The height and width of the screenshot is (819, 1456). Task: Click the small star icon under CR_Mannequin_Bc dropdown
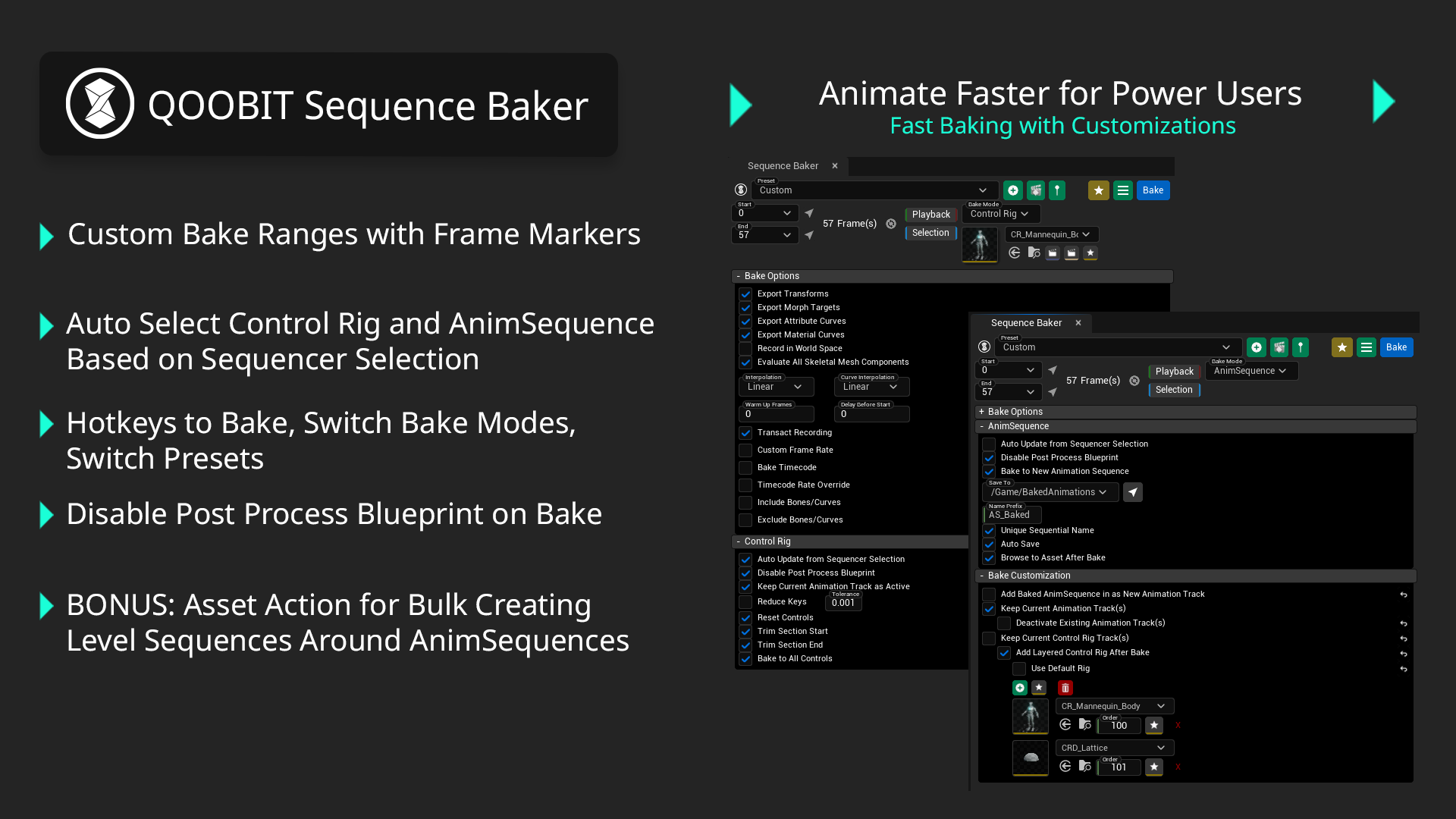click(1090, 253)
